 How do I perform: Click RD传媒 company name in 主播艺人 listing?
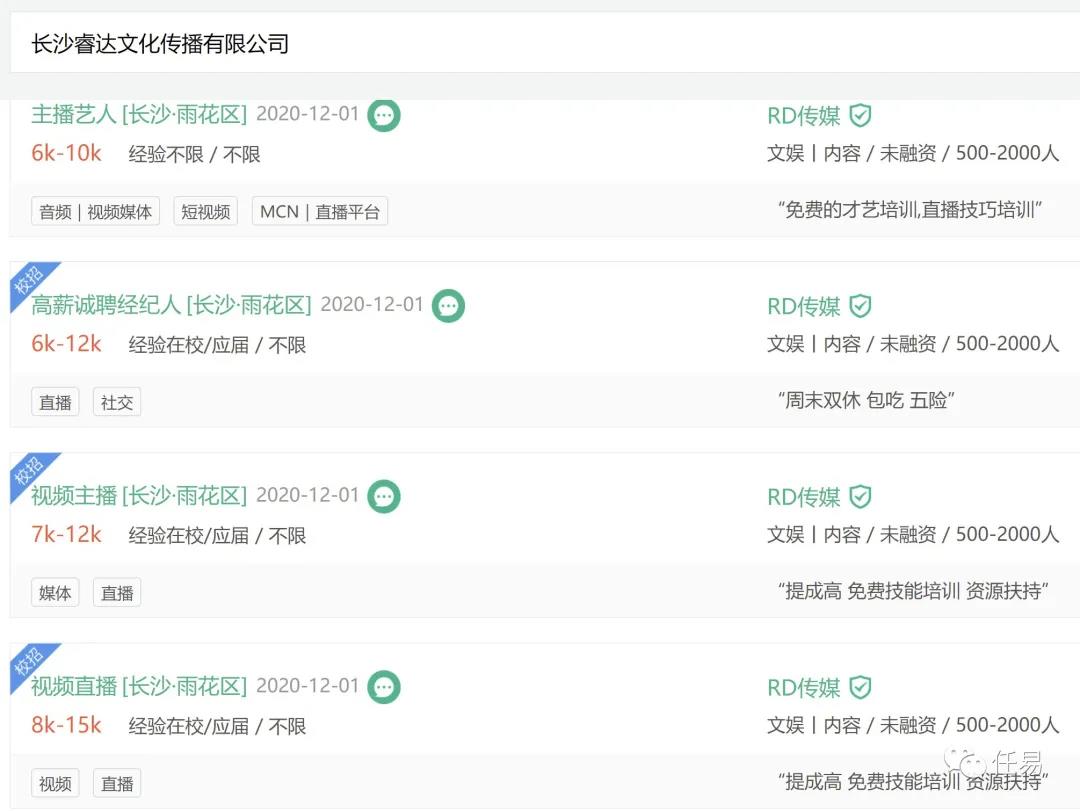(x=803, y=116)
